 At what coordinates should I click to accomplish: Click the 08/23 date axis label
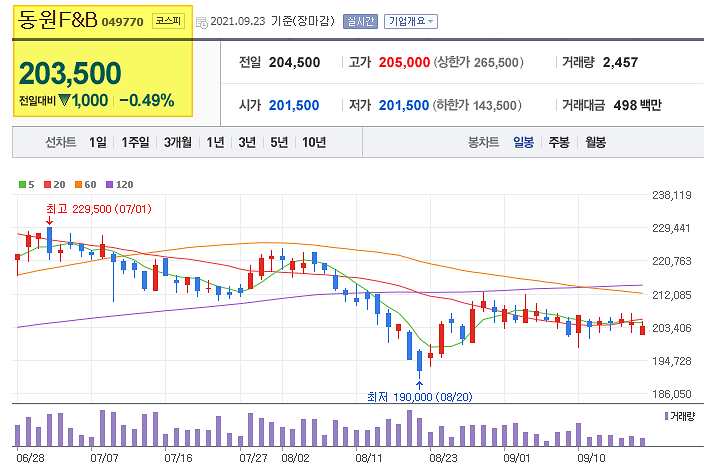(443, 458)
